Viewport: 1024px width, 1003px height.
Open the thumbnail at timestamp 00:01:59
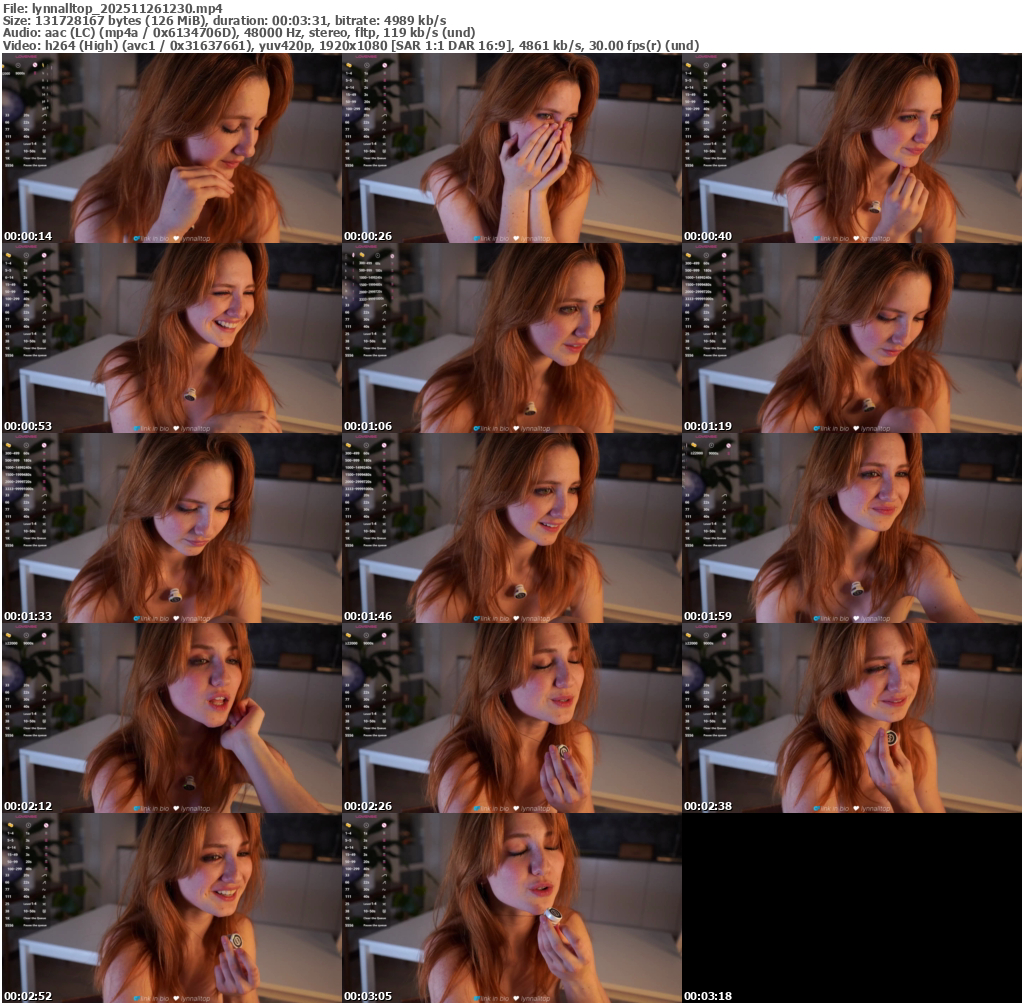pyautogui.click(x=852, y=528)
